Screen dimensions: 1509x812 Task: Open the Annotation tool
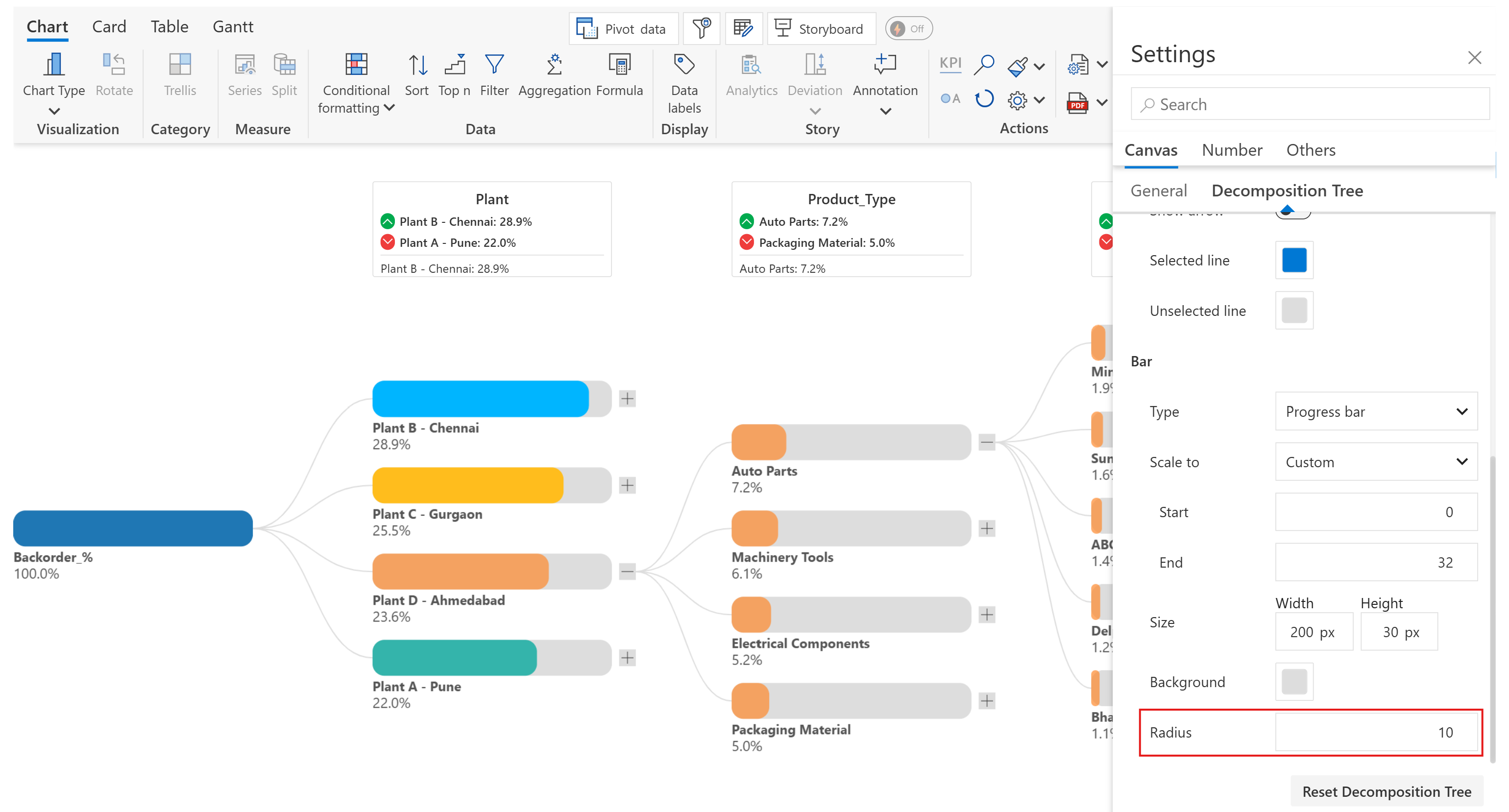pos(884,65)
